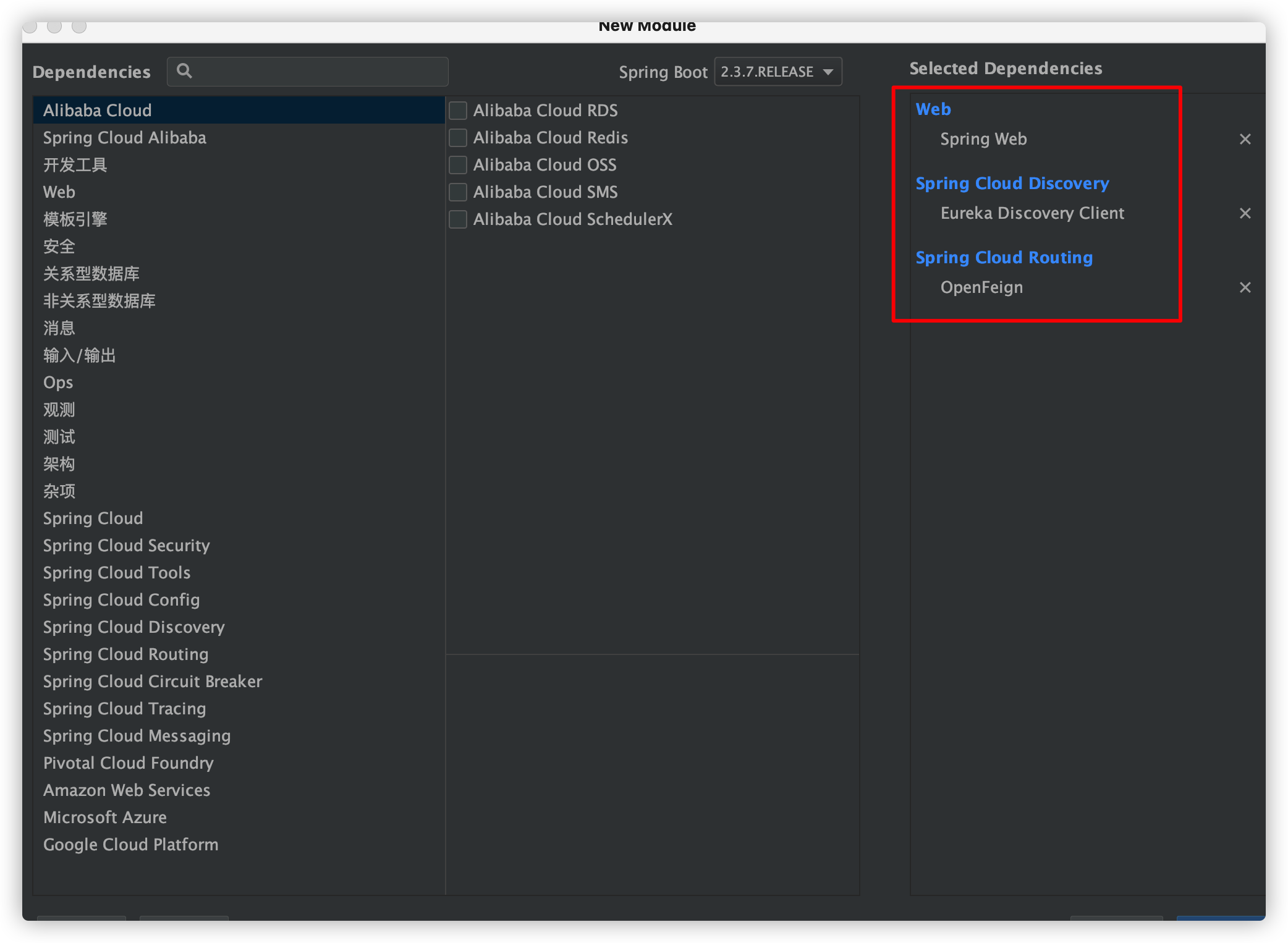Select Alibaba Cloud category
1288x943 pixels.
239,111
